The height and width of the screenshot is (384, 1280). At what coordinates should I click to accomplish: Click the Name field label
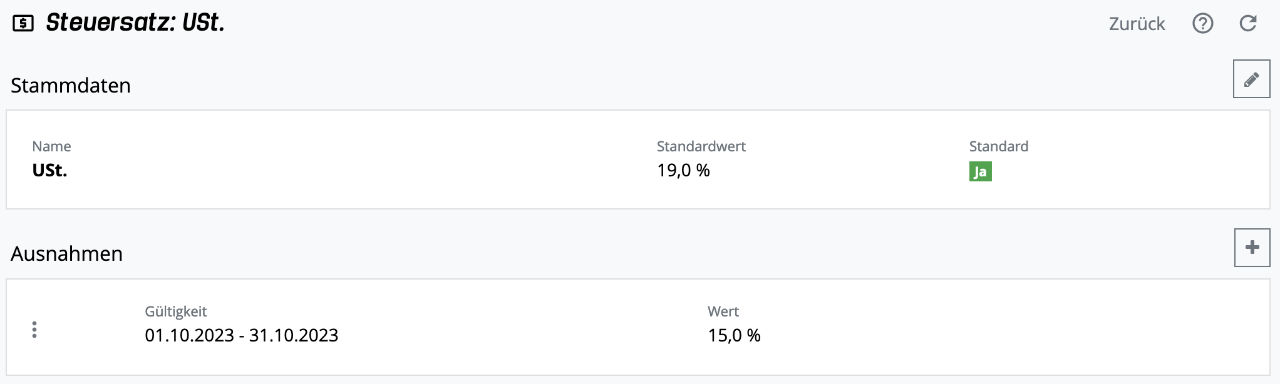pos(51,146)
